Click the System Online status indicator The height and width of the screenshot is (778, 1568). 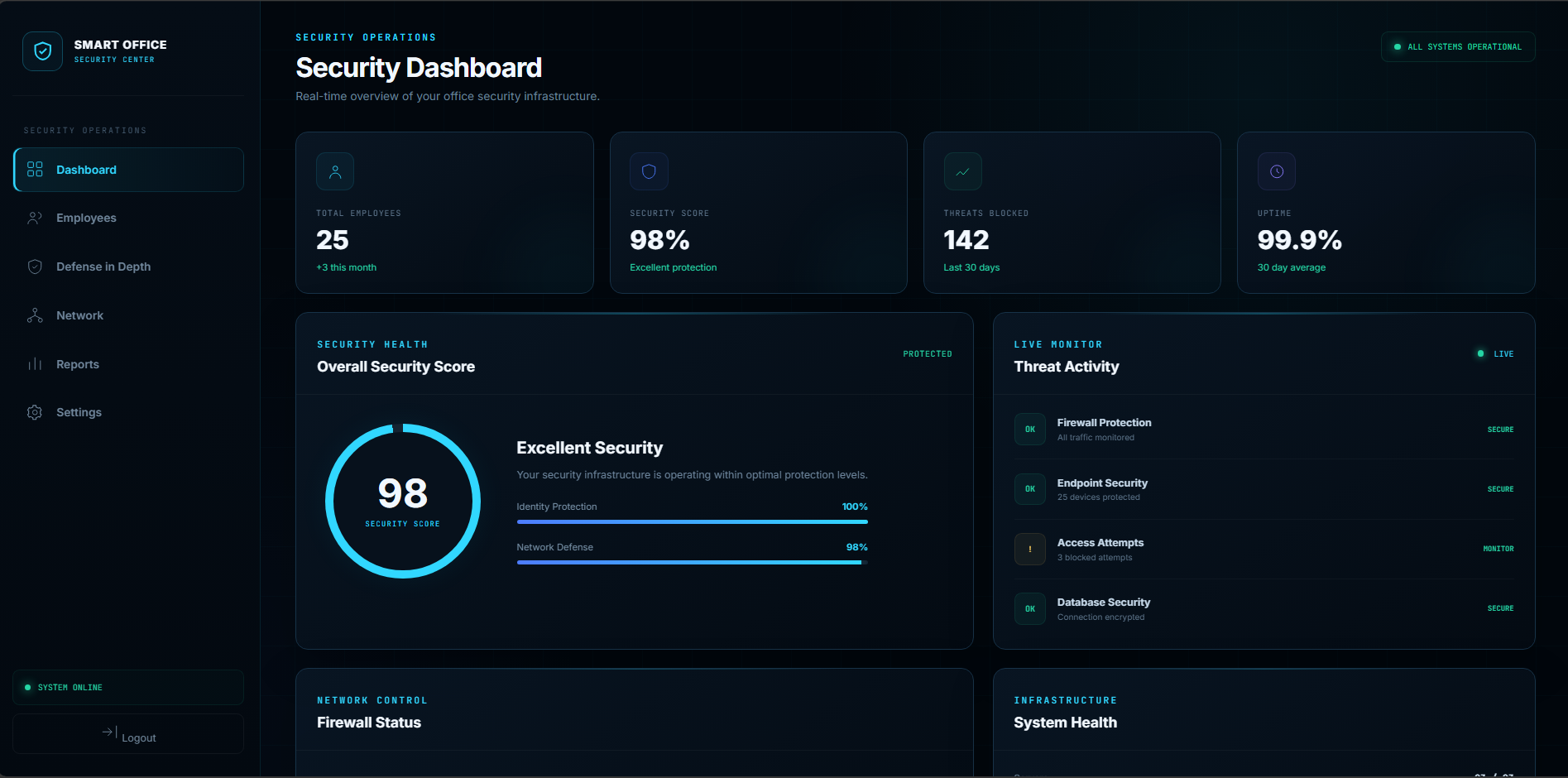click(x=128, y=688)
